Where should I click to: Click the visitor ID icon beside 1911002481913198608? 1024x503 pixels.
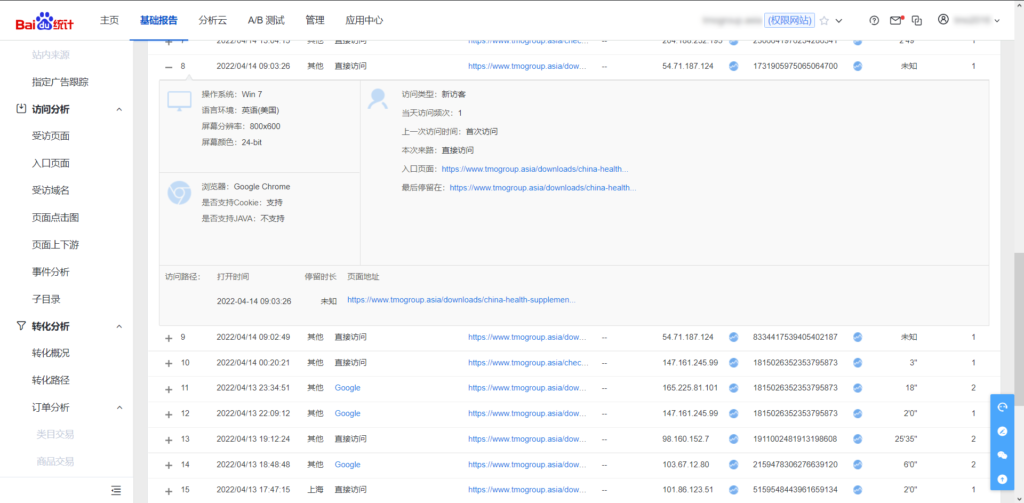[857, 439]
